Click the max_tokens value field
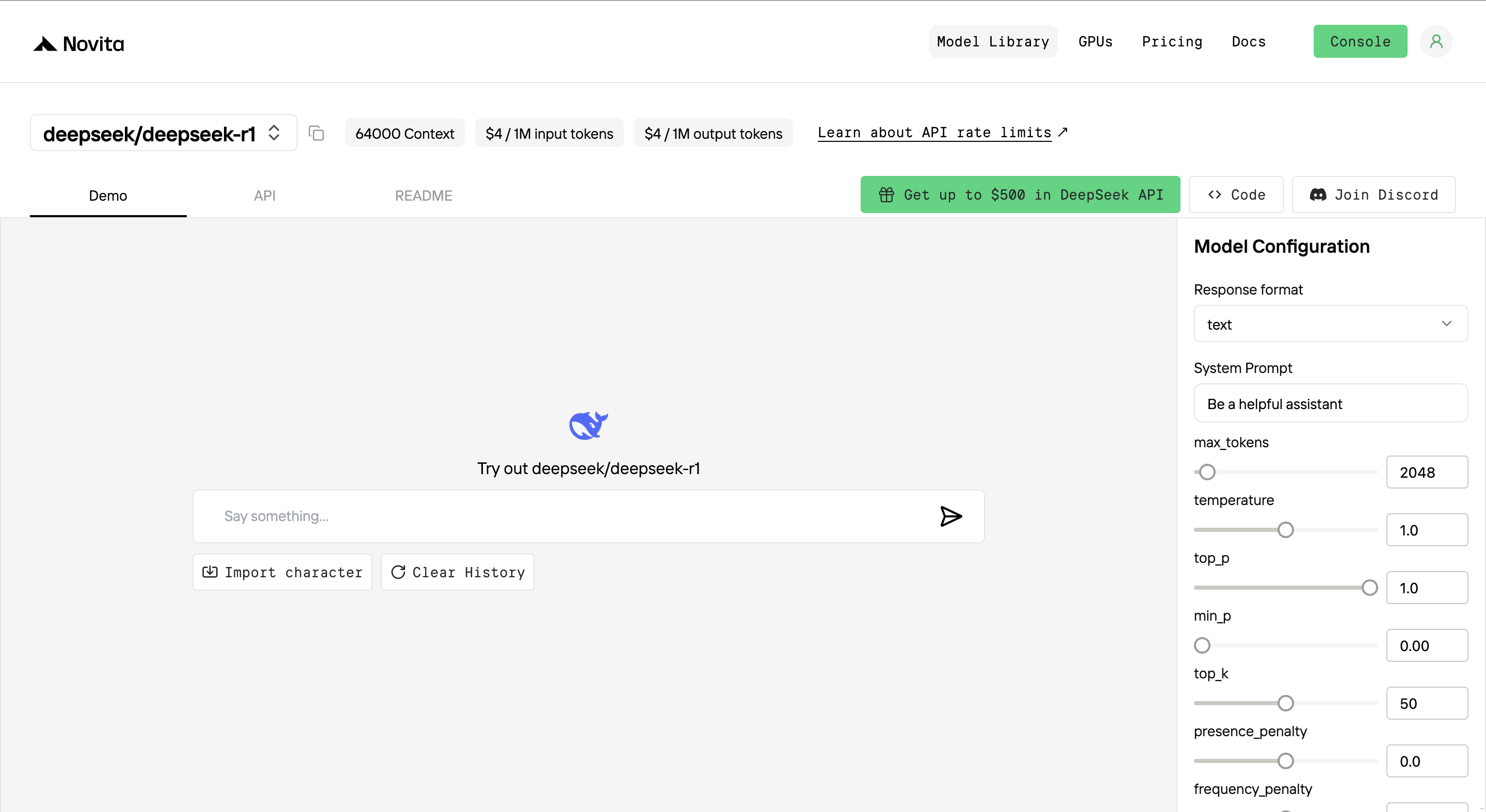1486x812 pixels. coord(1427,473)
